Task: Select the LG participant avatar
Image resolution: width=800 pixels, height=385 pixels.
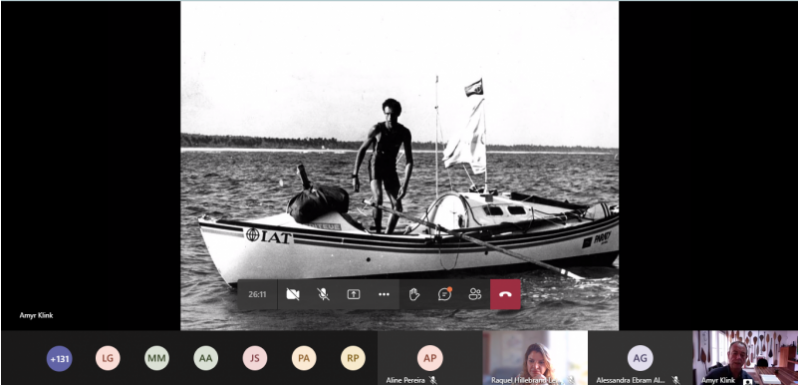Action: coord(108,358)
